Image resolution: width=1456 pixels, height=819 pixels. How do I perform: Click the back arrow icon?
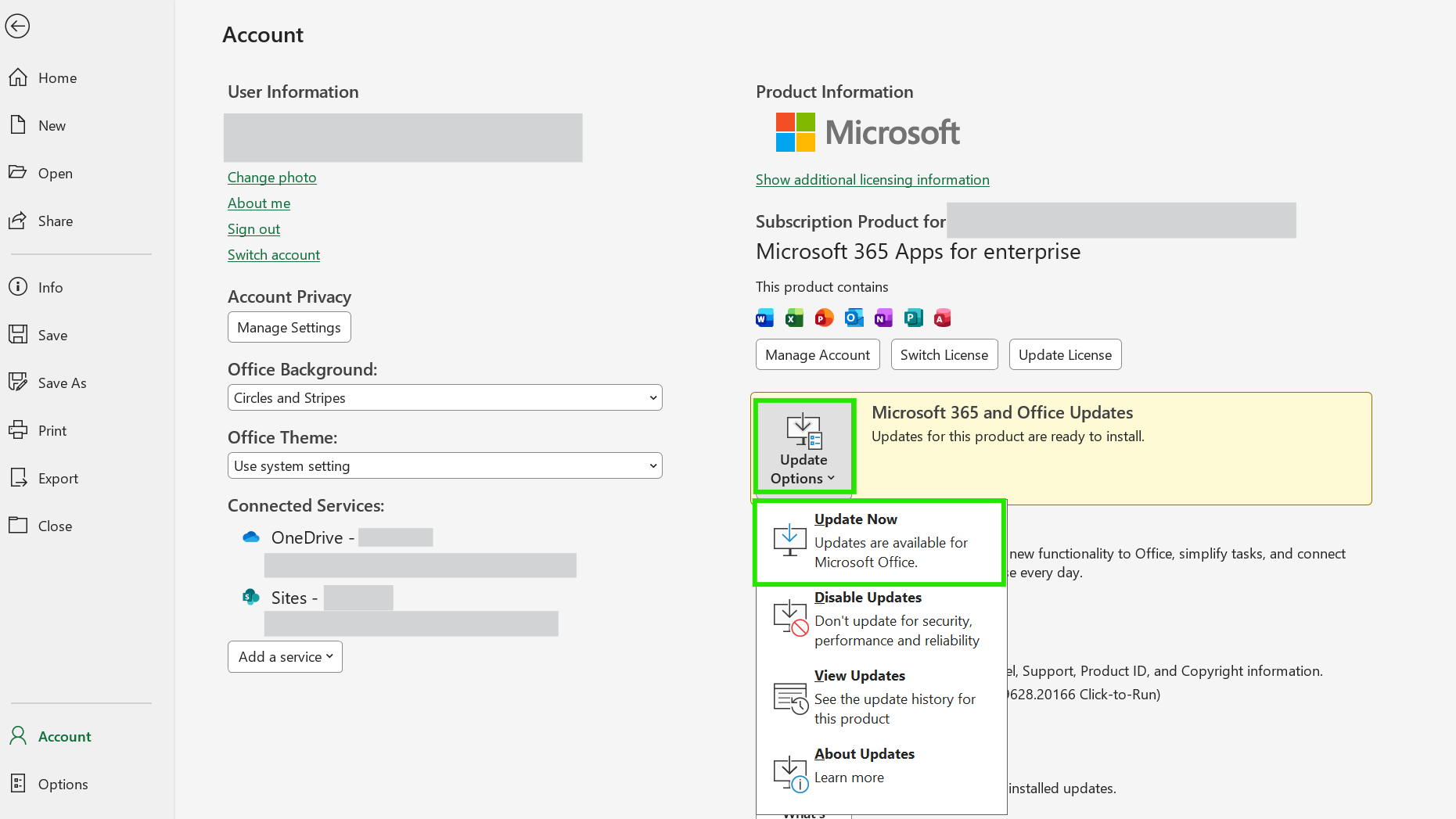tap(17, 26)
